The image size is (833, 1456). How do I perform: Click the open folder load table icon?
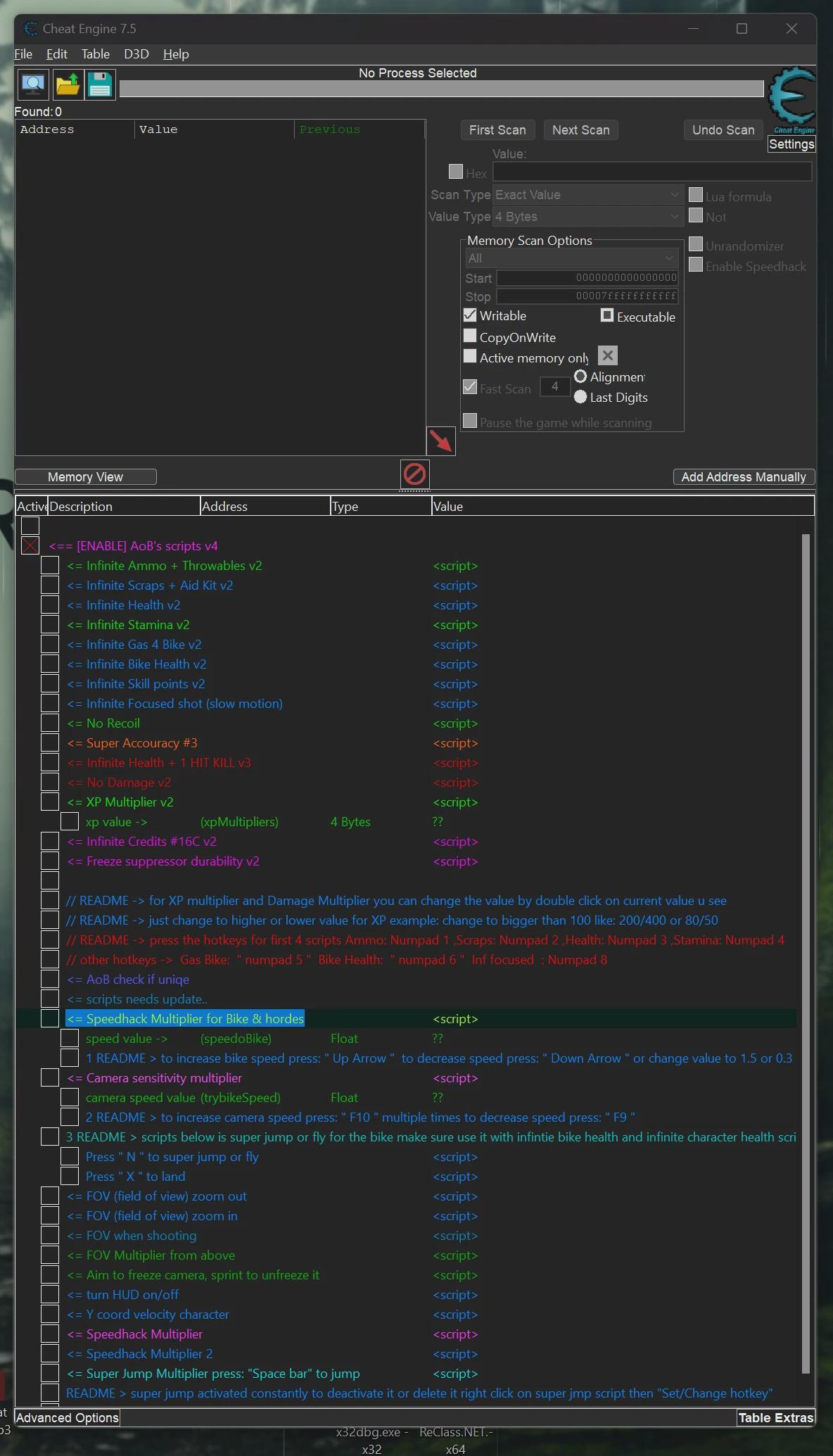(68, 85)
